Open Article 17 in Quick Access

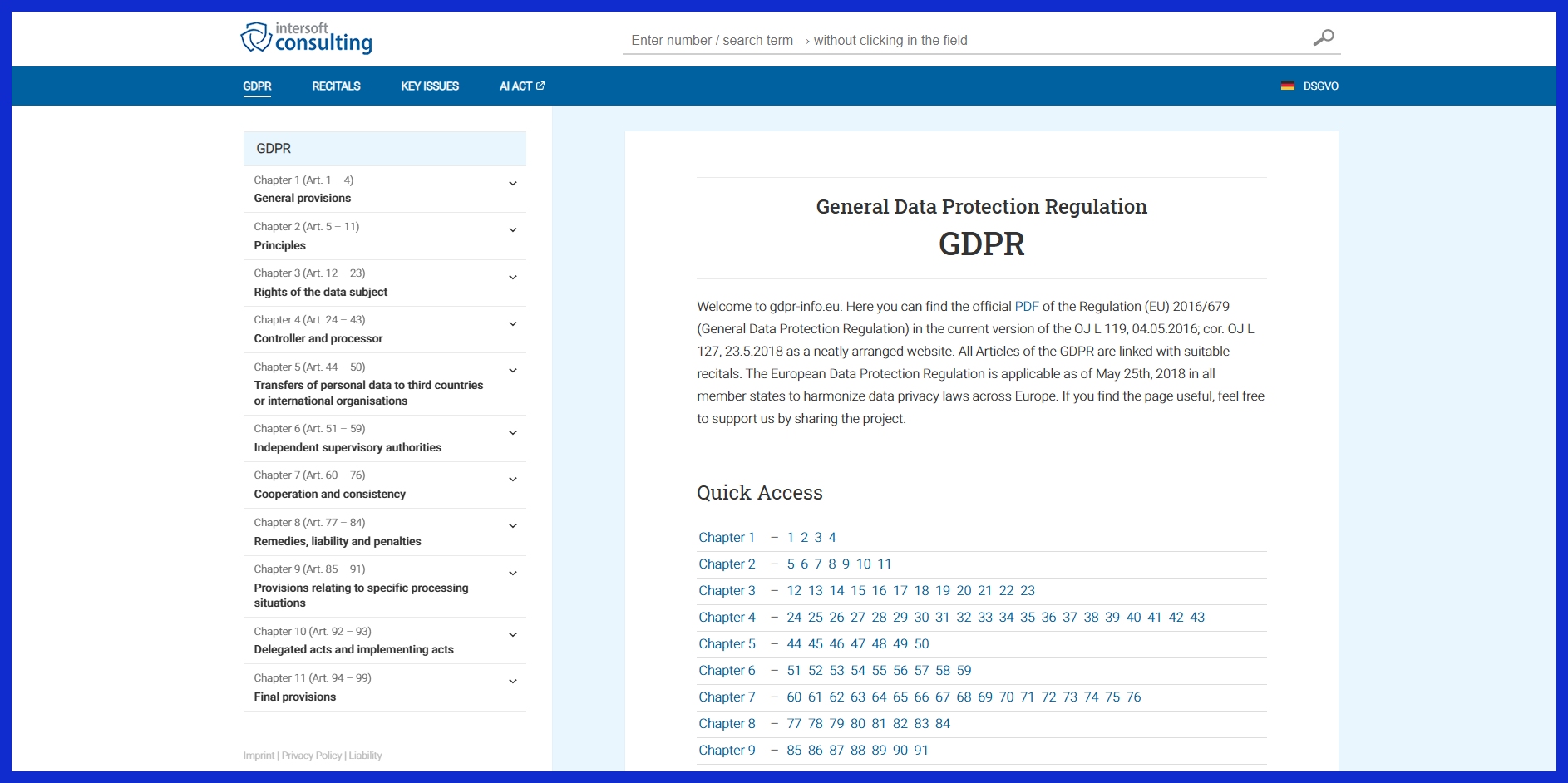pos(900,590)
